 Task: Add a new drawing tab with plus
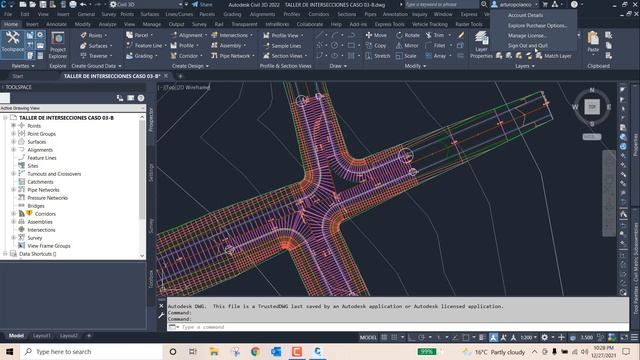coord(180,76)
